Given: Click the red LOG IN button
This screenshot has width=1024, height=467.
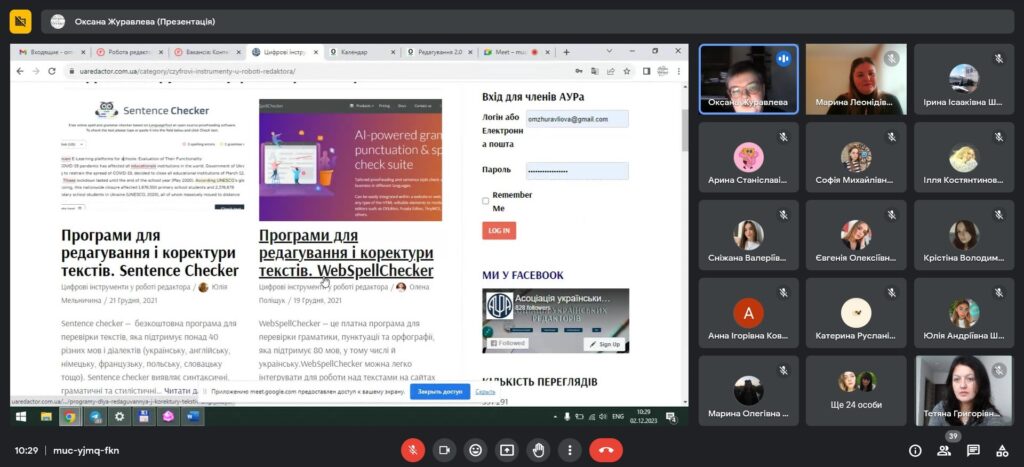Looking at the screenshot, I should (x=499, y=230).
